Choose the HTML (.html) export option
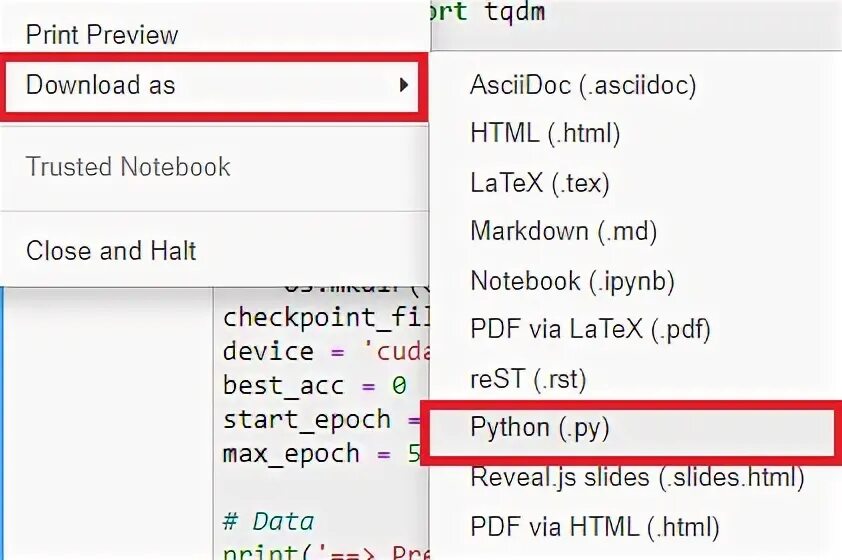 pos(545,133)
